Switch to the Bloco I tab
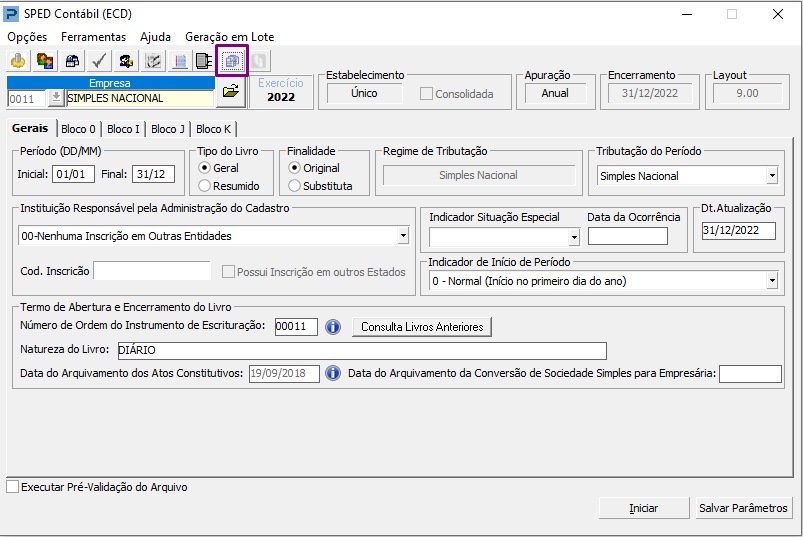The image size is (803, 537). tap(123, 129)
